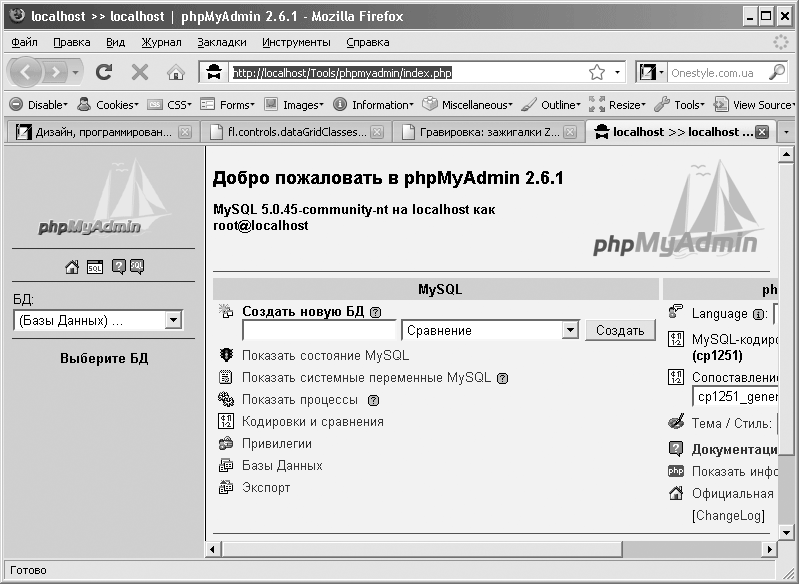Image resolution: width=799 pixels, height=584 pixels.
Task: Click the house icon beside Официальная
Action: coord(676,493)
